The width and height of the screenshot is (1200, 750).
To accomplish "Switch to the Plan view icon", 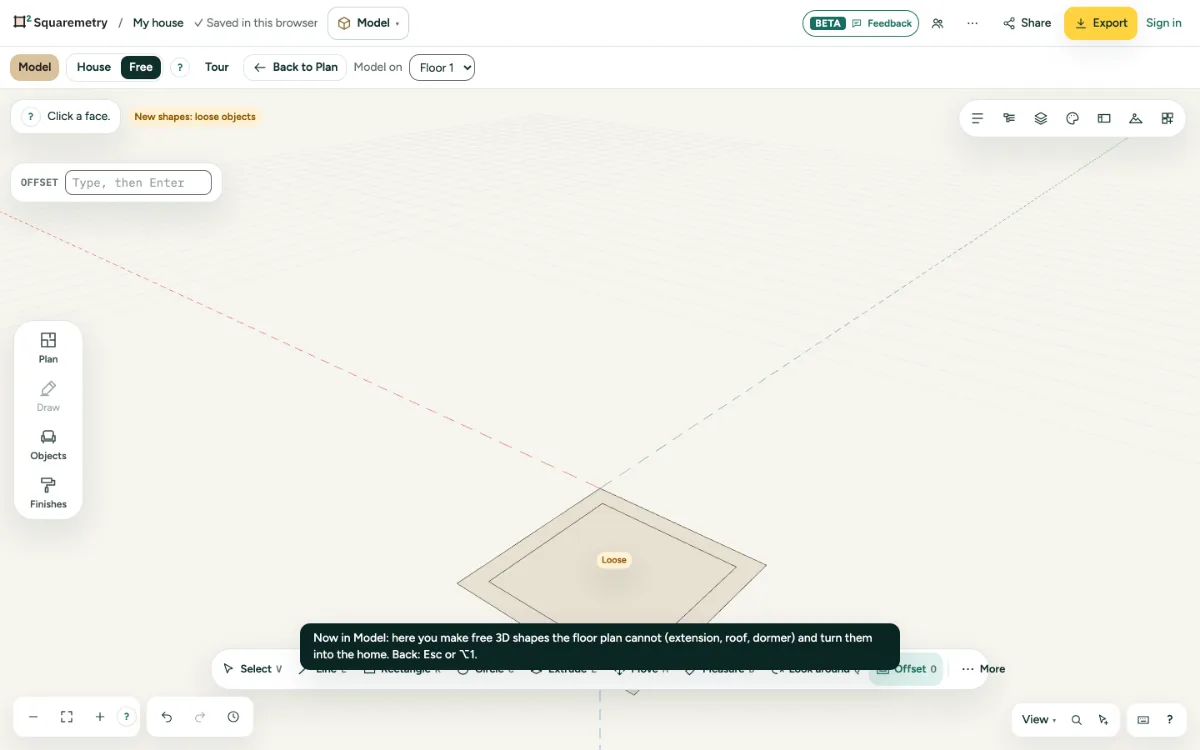I will 48,348.
